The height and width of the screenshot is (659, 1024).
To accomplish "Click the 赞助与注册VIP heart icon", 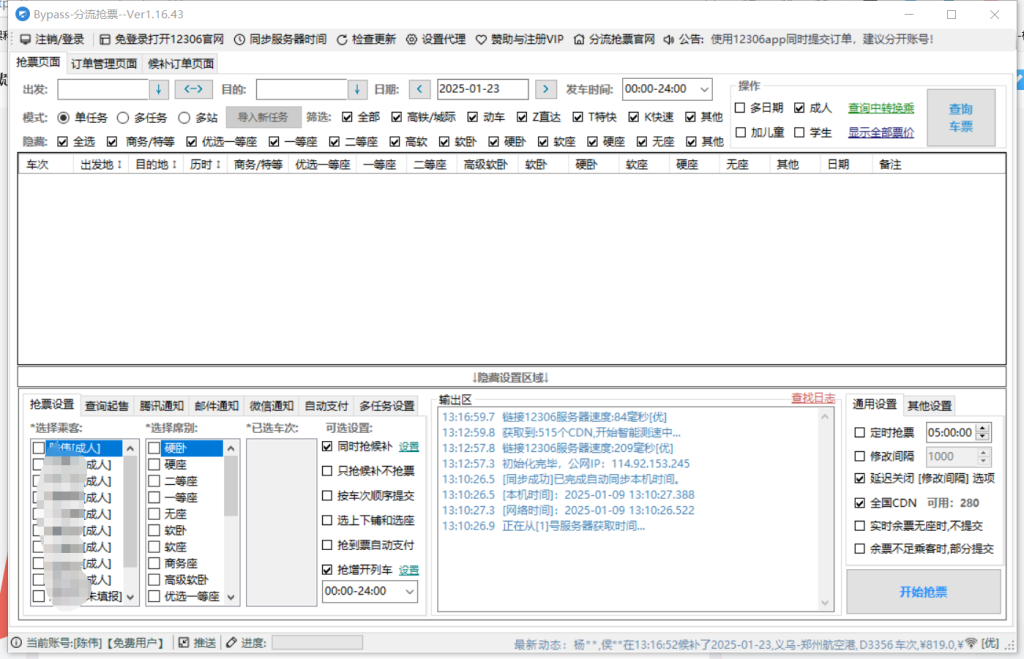I will (x=481, y=40).
